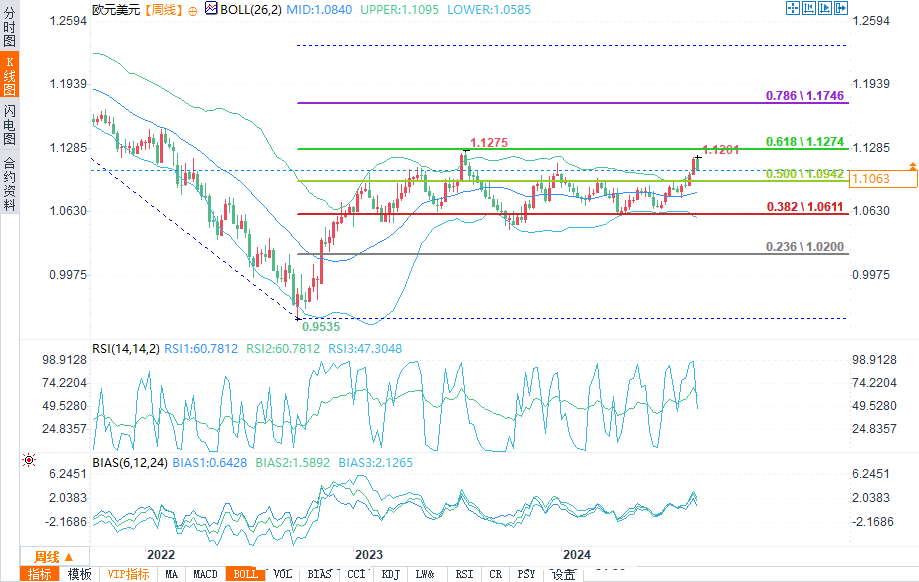The width and height of the screenshot is (919, 582).
Task: Switch indicator to VOL
Action: (282, 574)
